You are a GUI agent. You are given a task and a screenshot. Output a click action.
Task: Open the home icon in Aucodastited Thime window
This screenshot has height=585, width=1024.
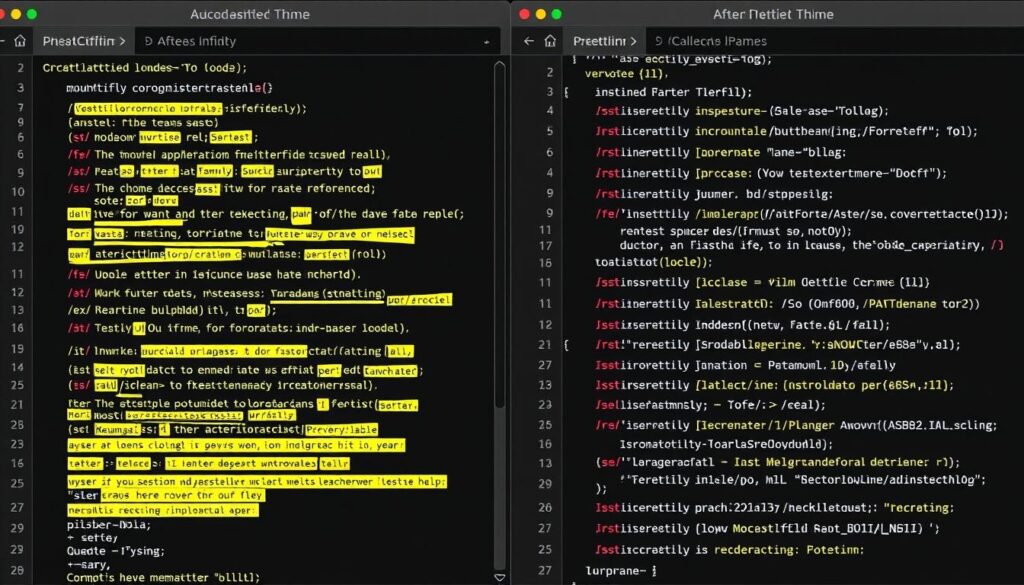pos(20,41)
